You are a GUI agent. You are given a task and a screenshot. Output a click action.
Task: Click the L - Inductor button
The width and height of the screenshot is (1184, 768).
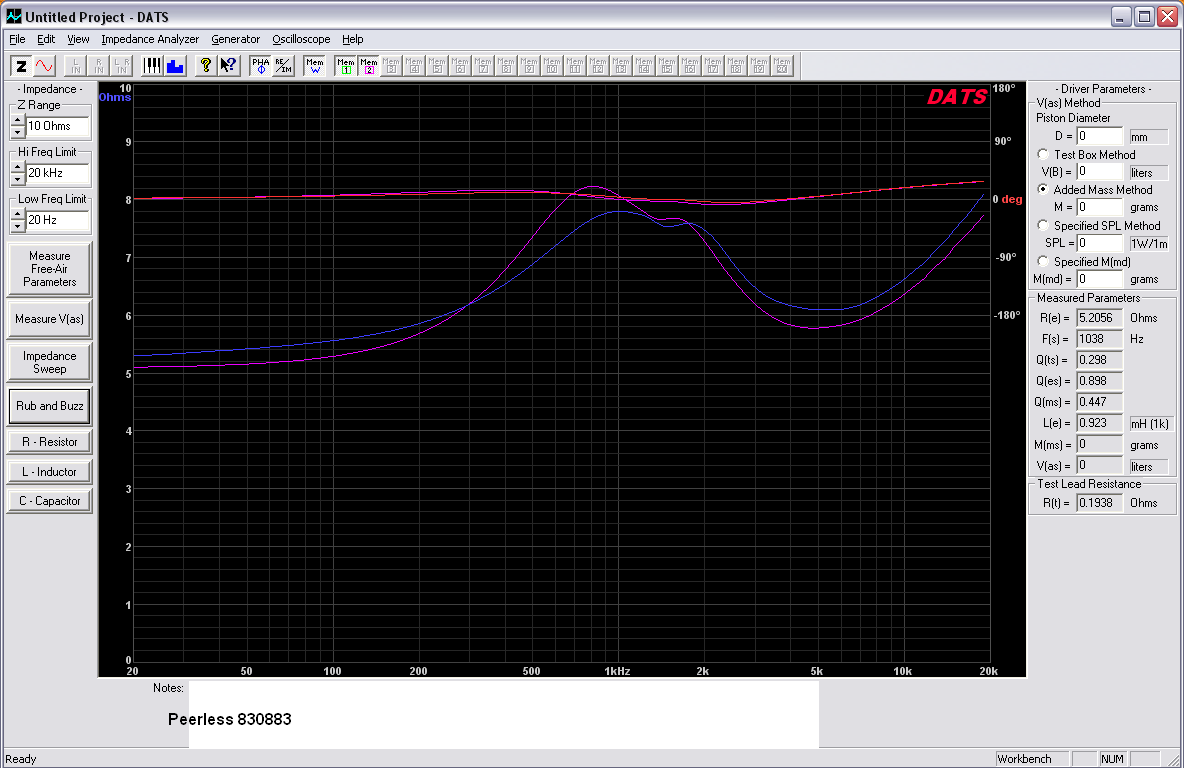[49, 472]
